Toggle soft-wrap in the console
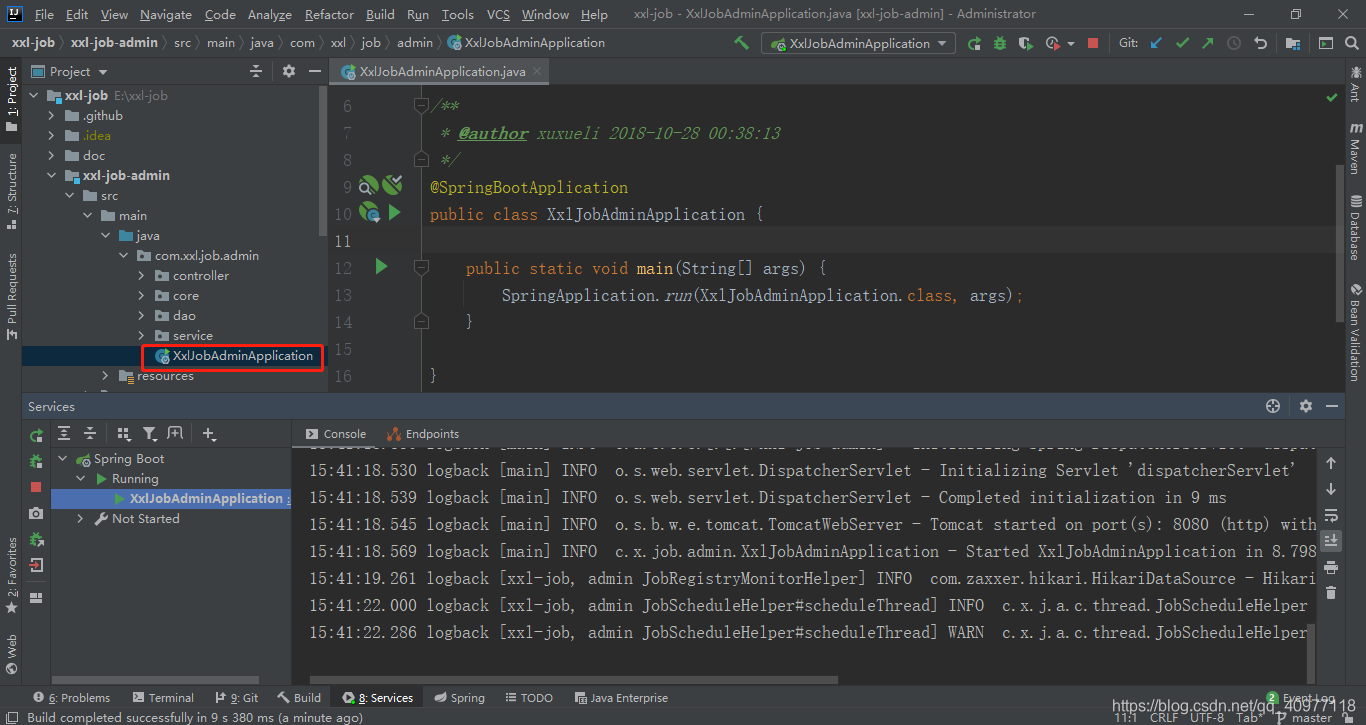Viewport: 1366px width, 725px height. pos(1331,515)
